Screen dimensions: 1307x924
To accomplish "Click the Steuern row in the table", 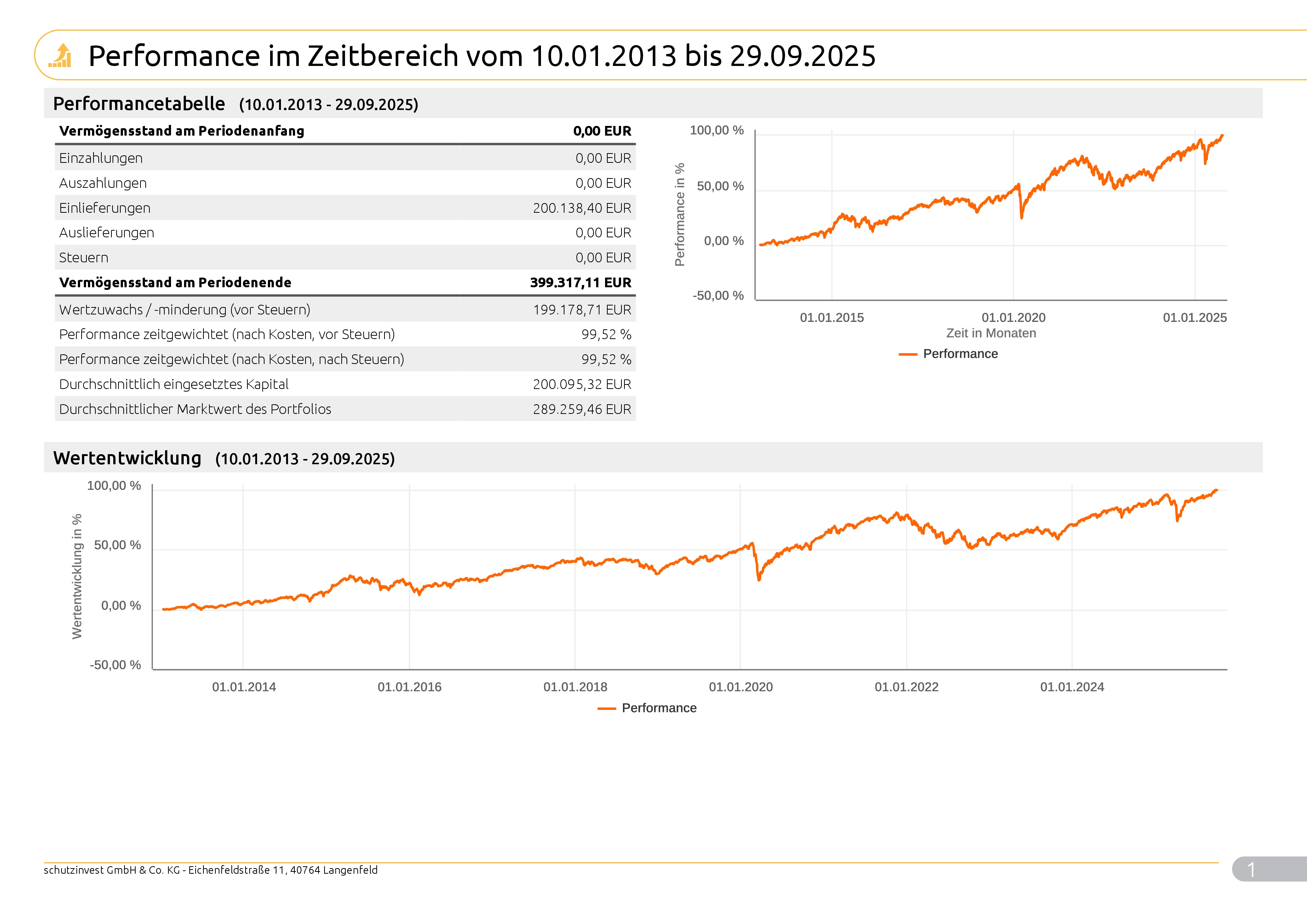I will [84, 257].
